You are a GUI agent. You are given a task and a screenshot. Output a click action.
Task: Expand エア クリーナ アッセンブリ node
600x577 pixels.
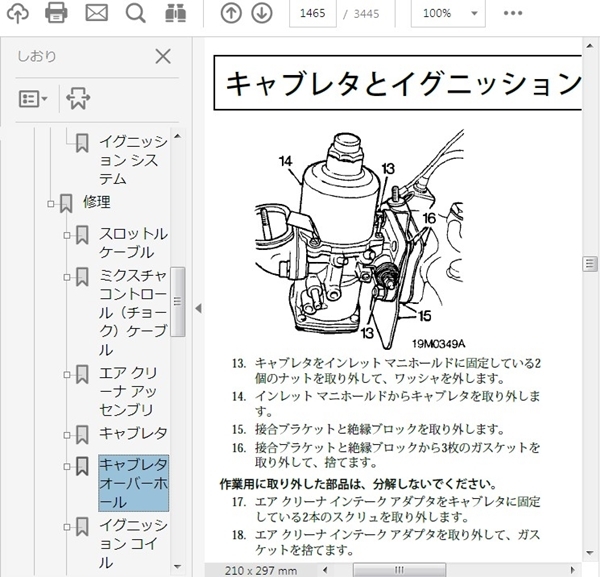[67, 375]
